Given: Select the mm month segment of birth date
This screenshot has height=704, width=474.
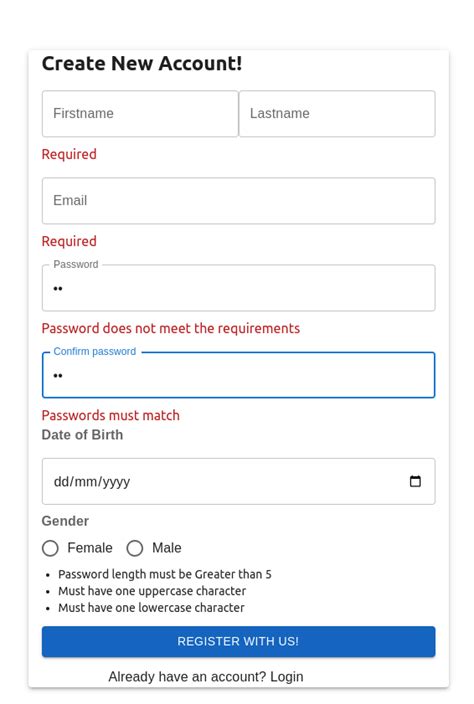Looking at the screenshot, I should tap(83, 482).
